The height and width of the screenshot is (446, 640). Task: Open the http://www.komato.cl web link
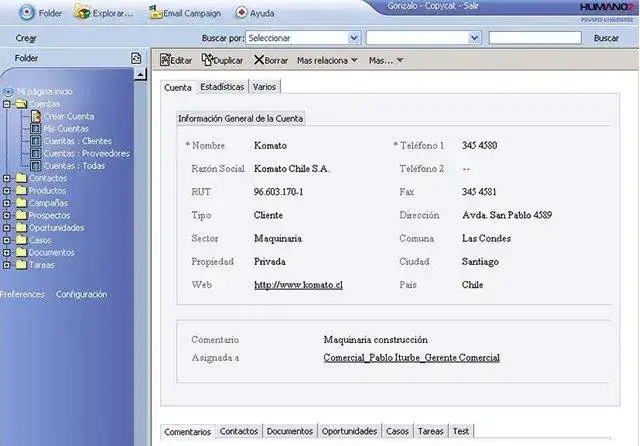(298, 285)
